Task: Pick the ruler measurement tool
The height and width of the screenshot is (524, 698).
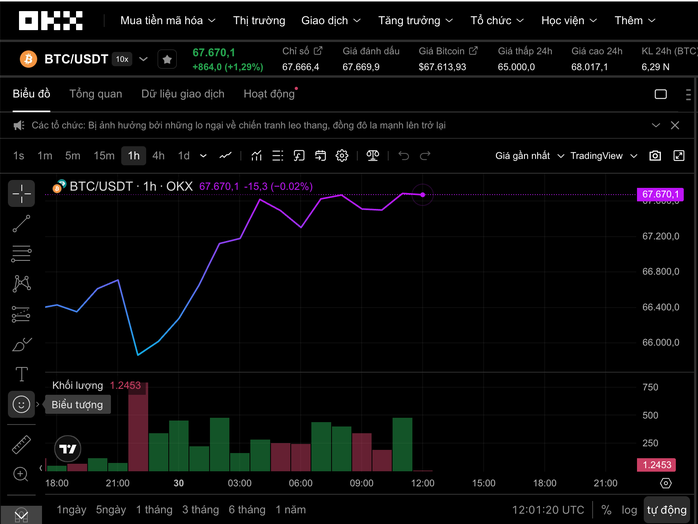Action: pos(21,444)
